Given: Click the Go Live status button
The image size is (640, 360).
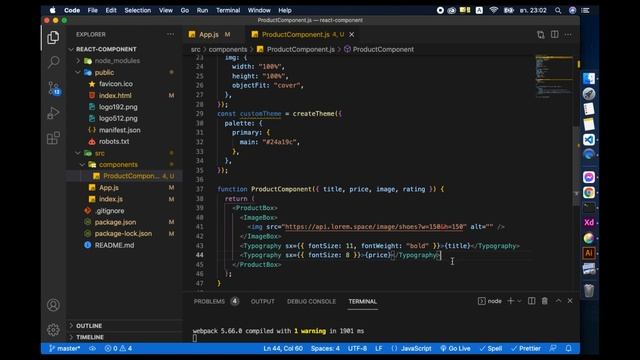Looking at the screenshot, I should point(455,348).
